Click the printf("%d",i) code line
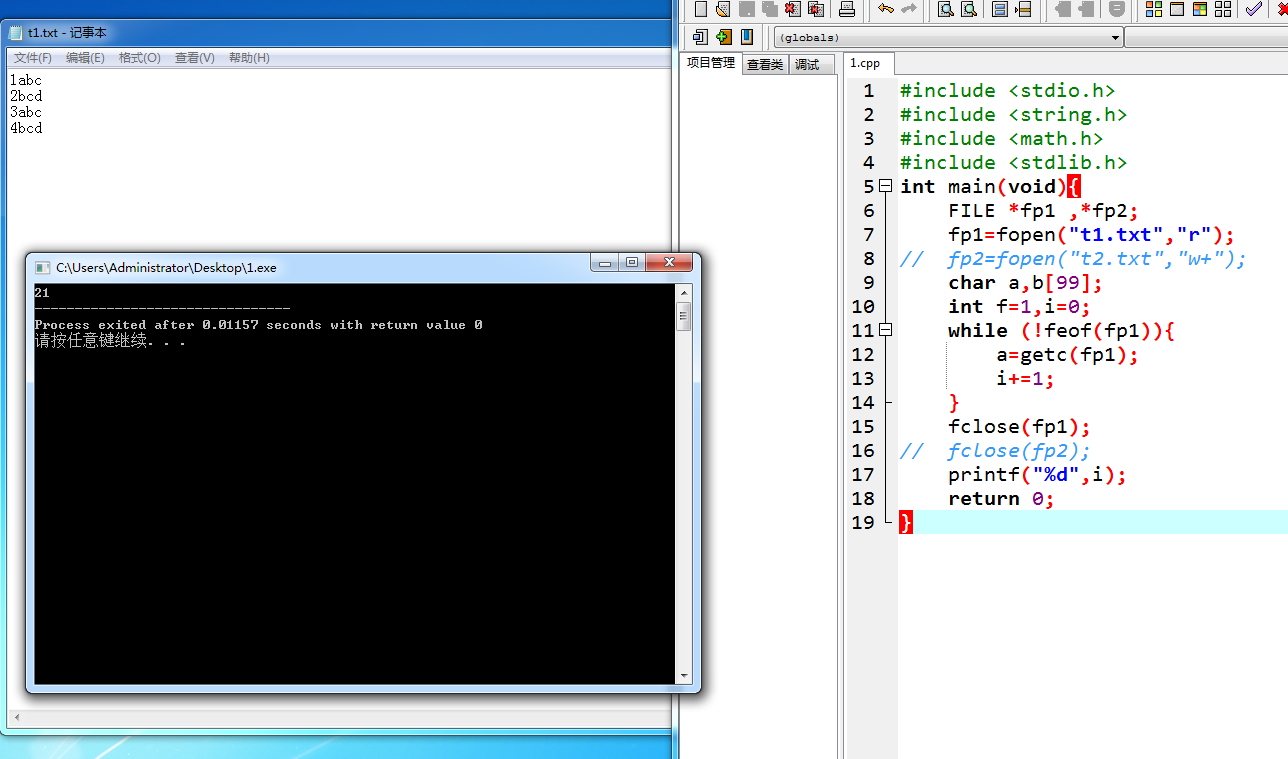1288x759 pixels. point(1037,474)
